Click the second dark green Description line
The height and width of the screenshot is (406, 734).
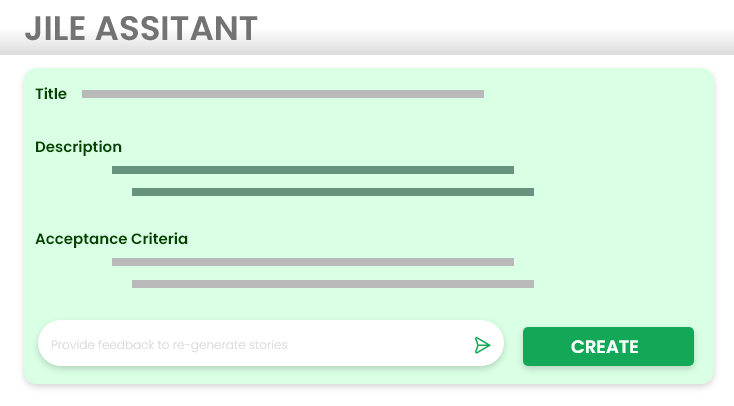(x=333, y=192)
